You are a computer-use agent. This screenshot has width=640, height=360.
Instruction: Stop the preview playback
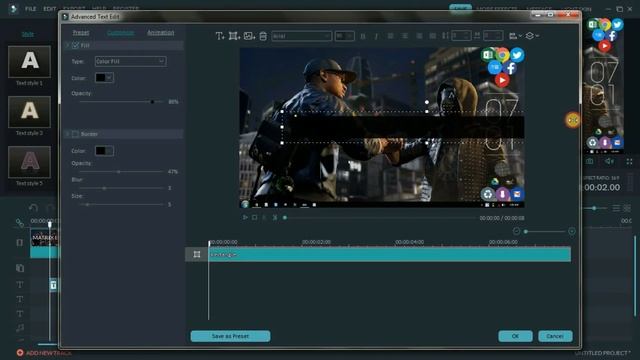255,218
